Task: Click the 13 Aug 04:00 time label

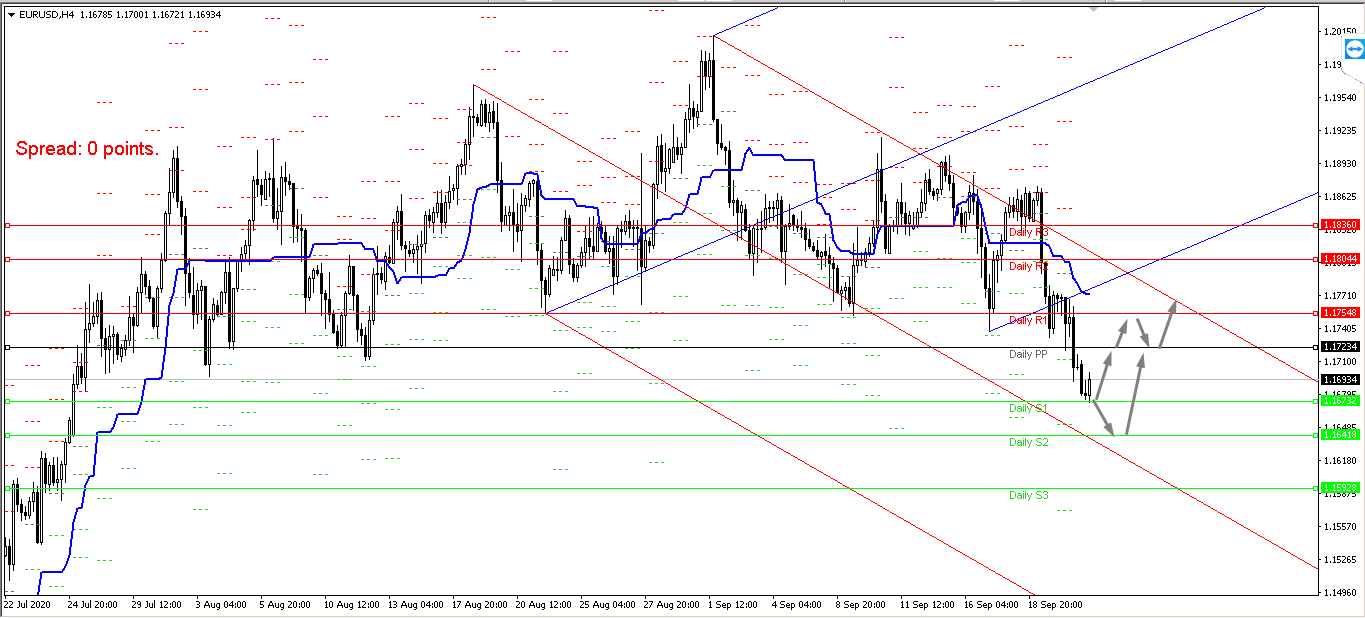Action: click(415, 605)
